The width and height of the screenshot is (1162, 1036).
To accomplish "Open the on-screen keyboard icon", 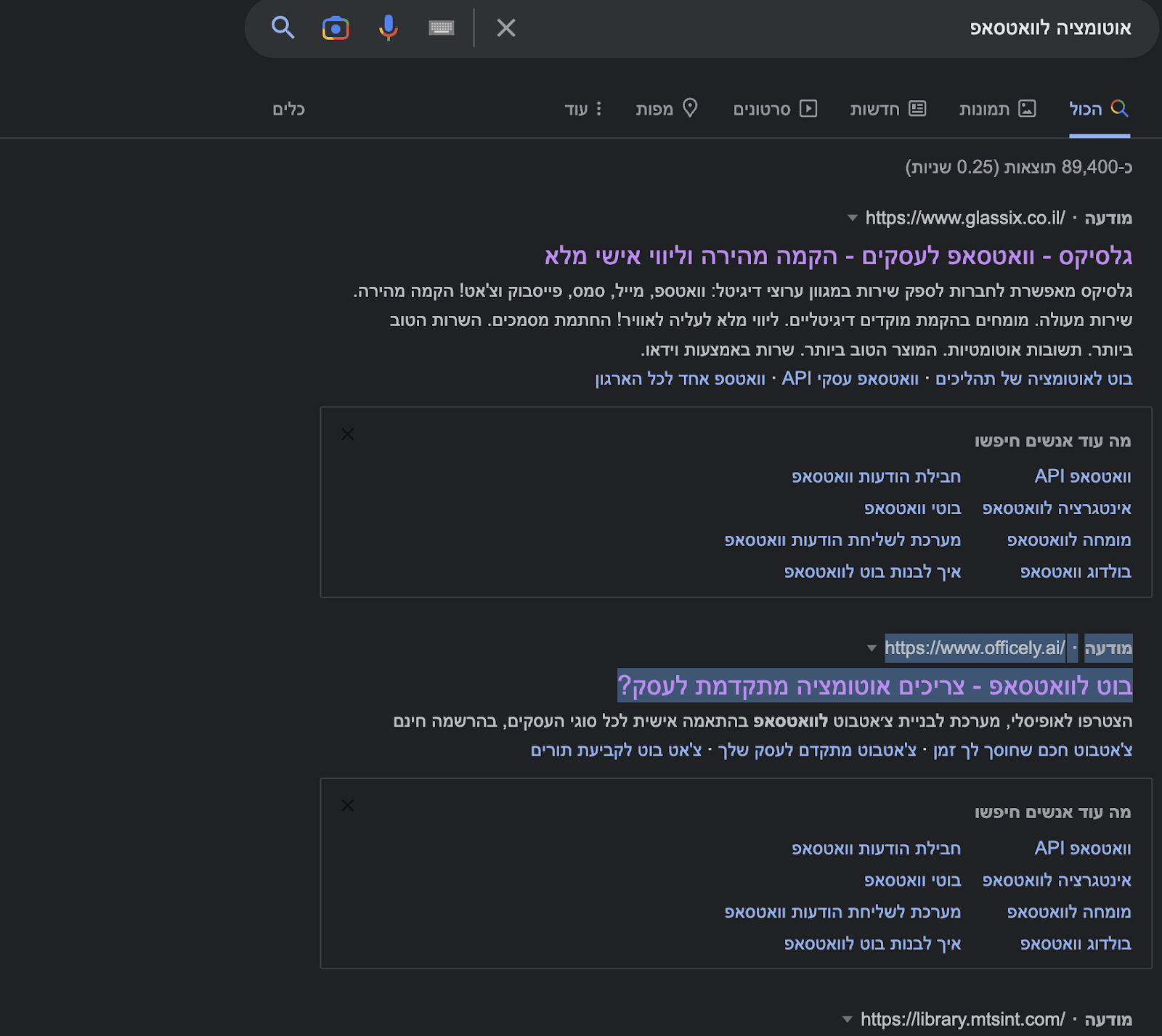I will (x=442, y=28).
